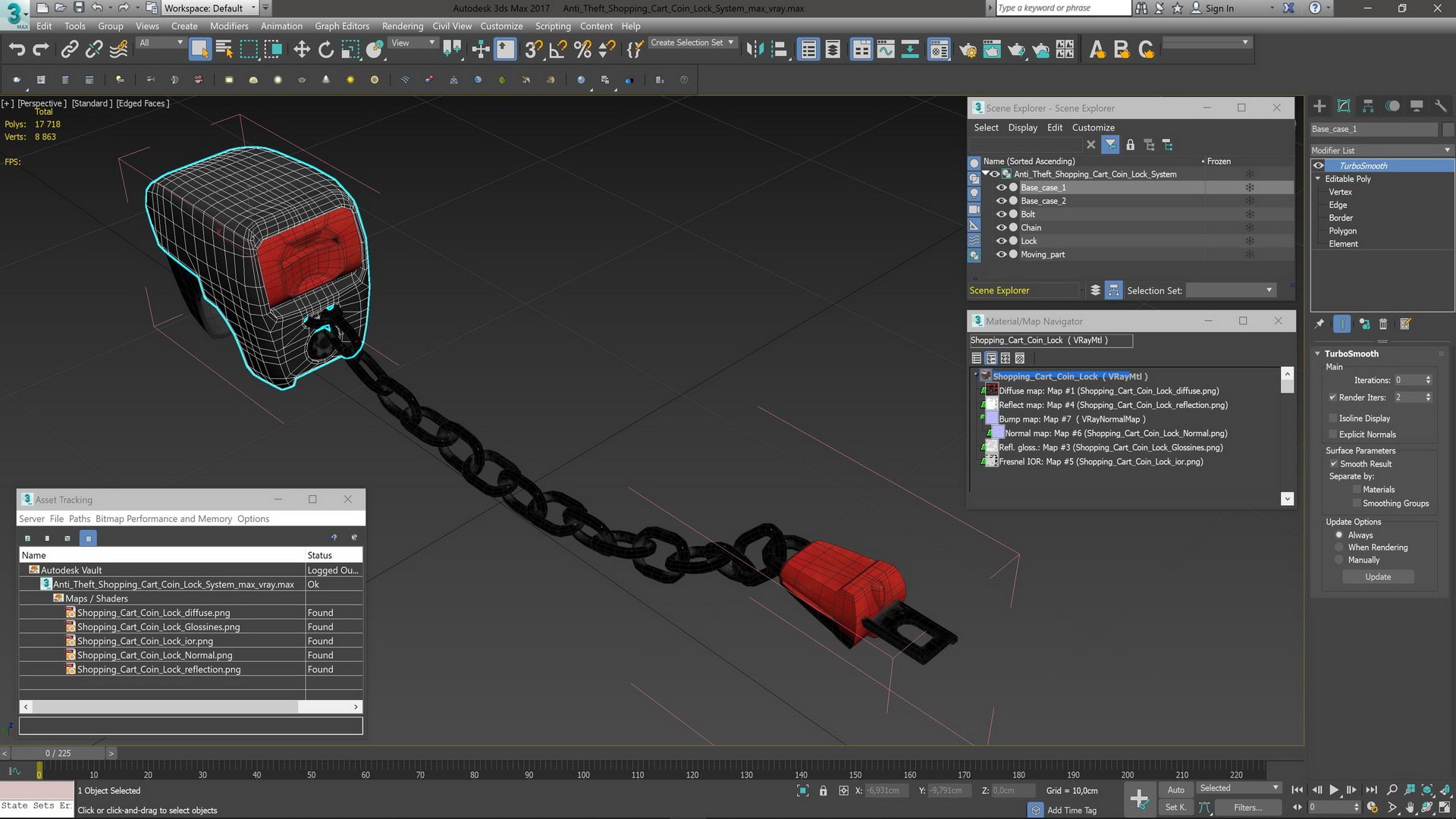Screen dimensions: 1456x819
Task: Open the Render Setup teapot icon
Action: (x=968, y=50)
